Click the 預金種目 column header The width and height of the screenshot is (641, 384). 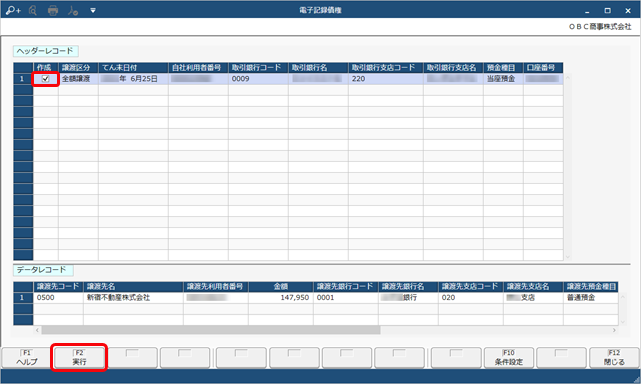[503, 68]
